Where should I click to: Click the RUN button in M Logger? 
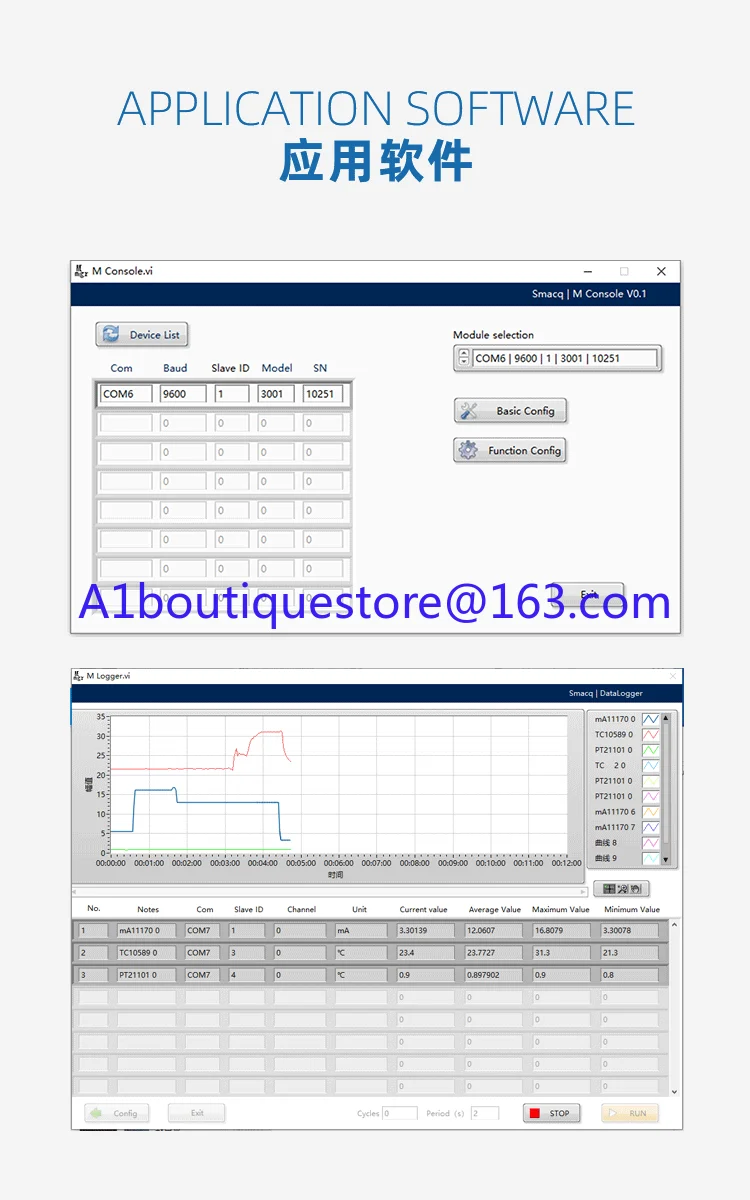(x=630, y=1113)
